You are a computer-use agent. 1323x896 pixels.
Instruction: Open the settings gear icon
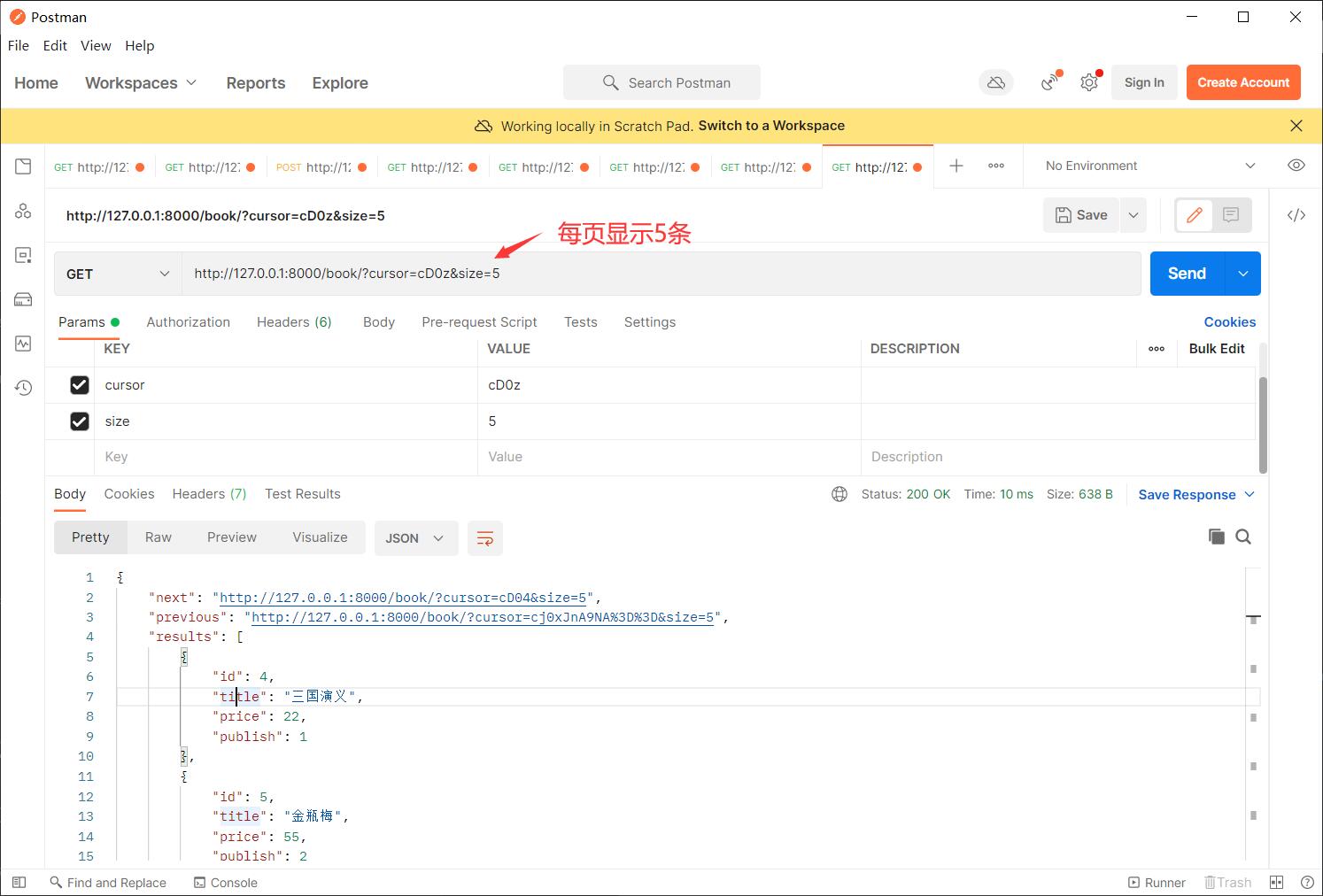point(1089,82)
